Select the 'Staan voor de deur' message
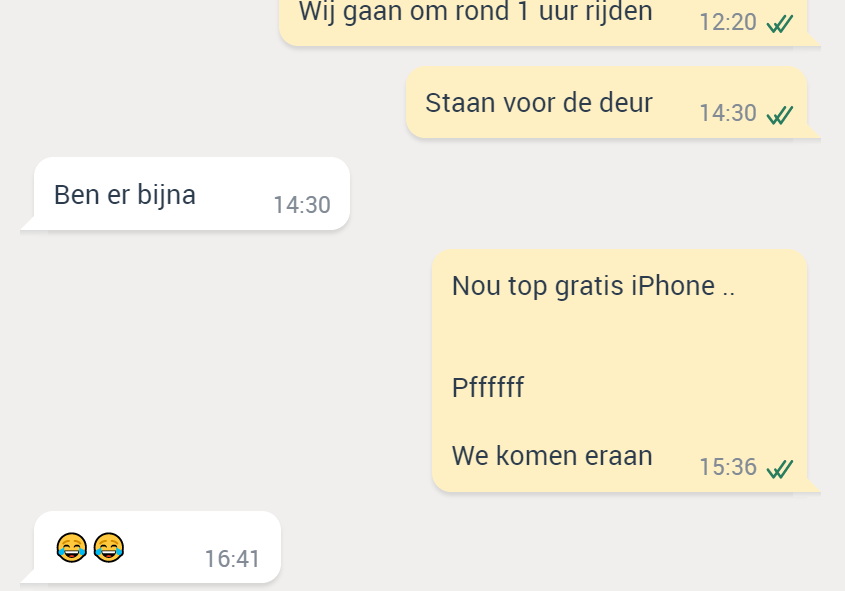Image resolution: width=845 pixels, height=591 pixels. (x=613, y=102)
